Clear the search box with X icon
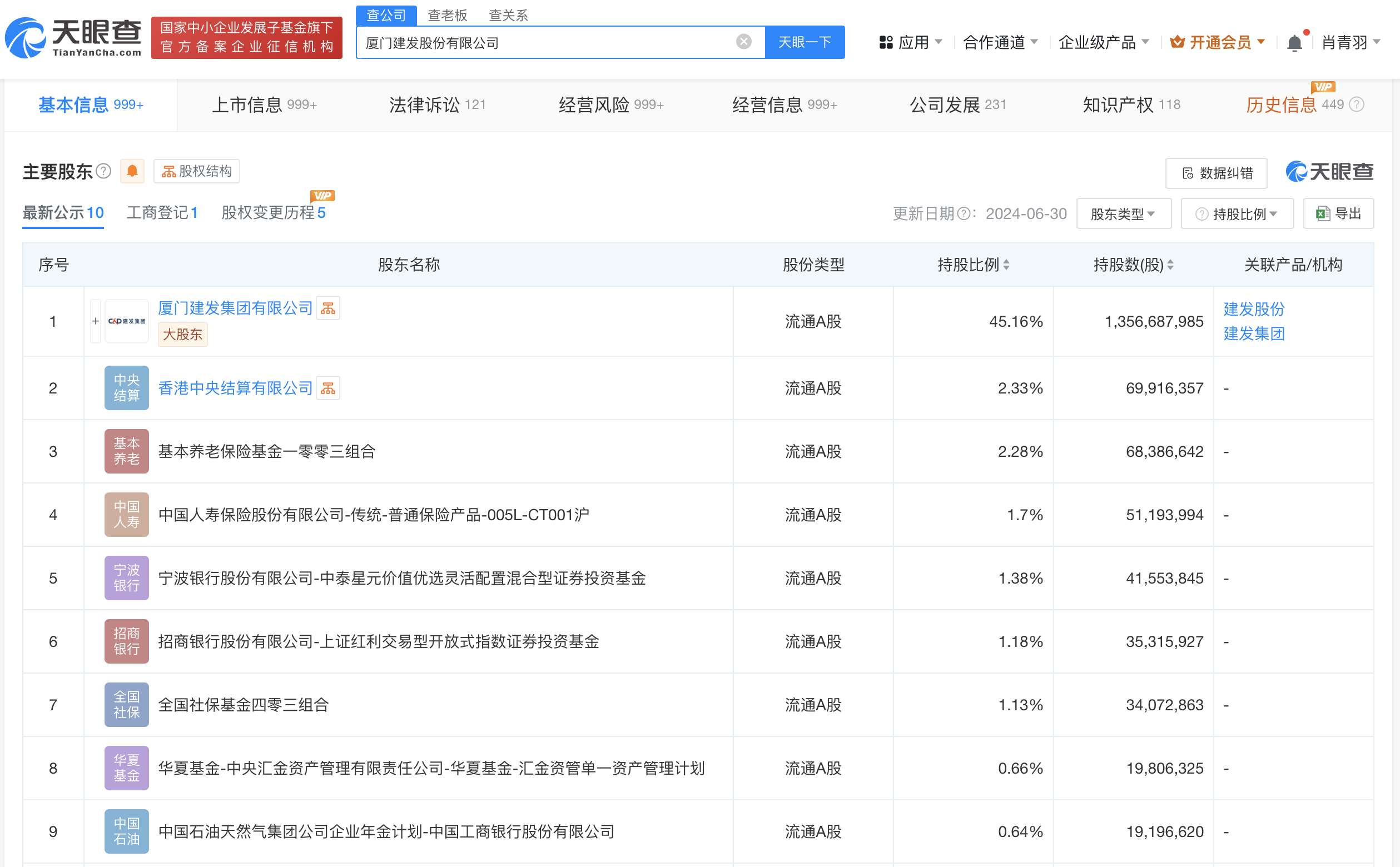 pyautogui.click(x=743, y=42)
